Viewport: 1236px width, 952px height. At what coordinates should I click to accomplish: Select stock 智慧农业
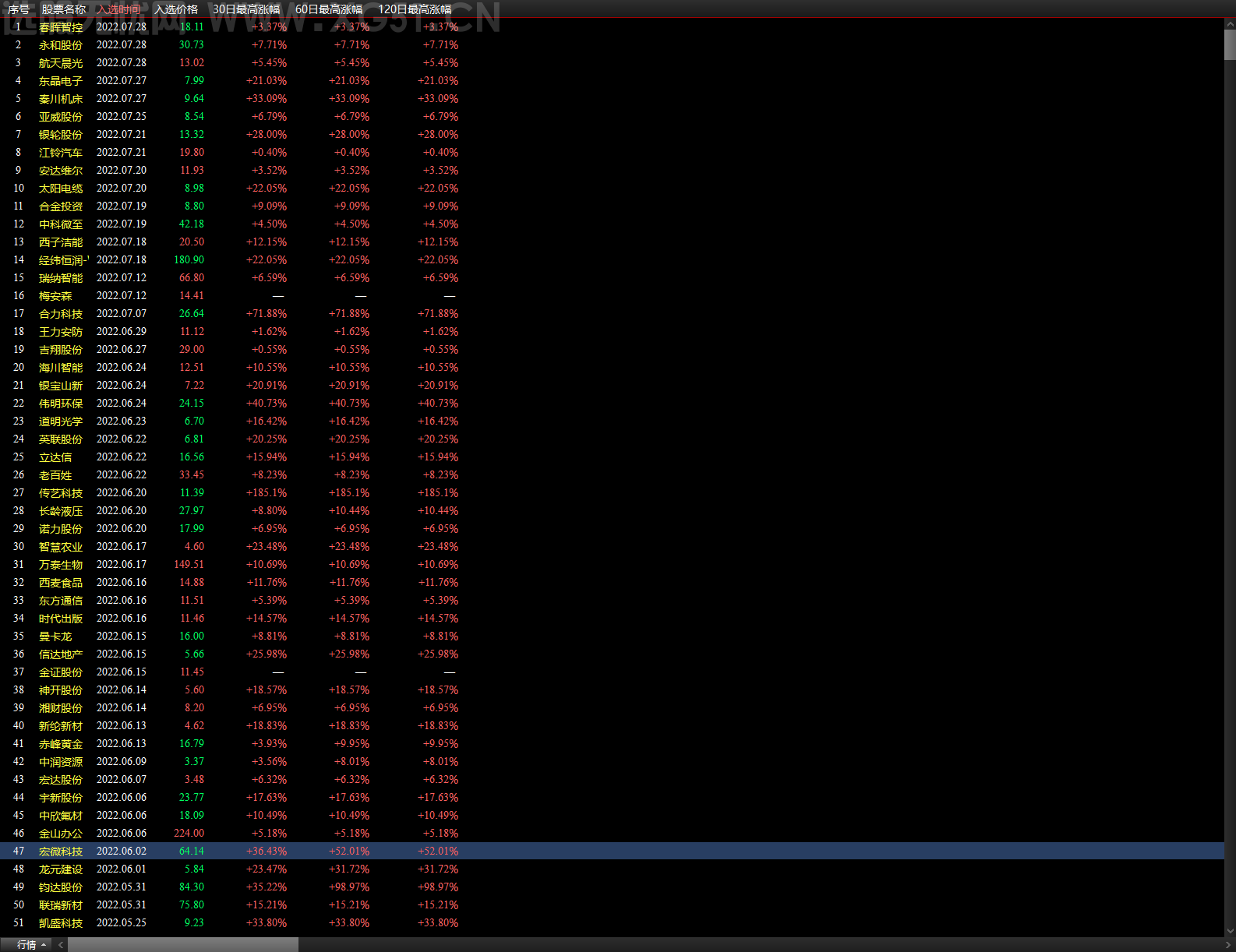pos(61,547)
